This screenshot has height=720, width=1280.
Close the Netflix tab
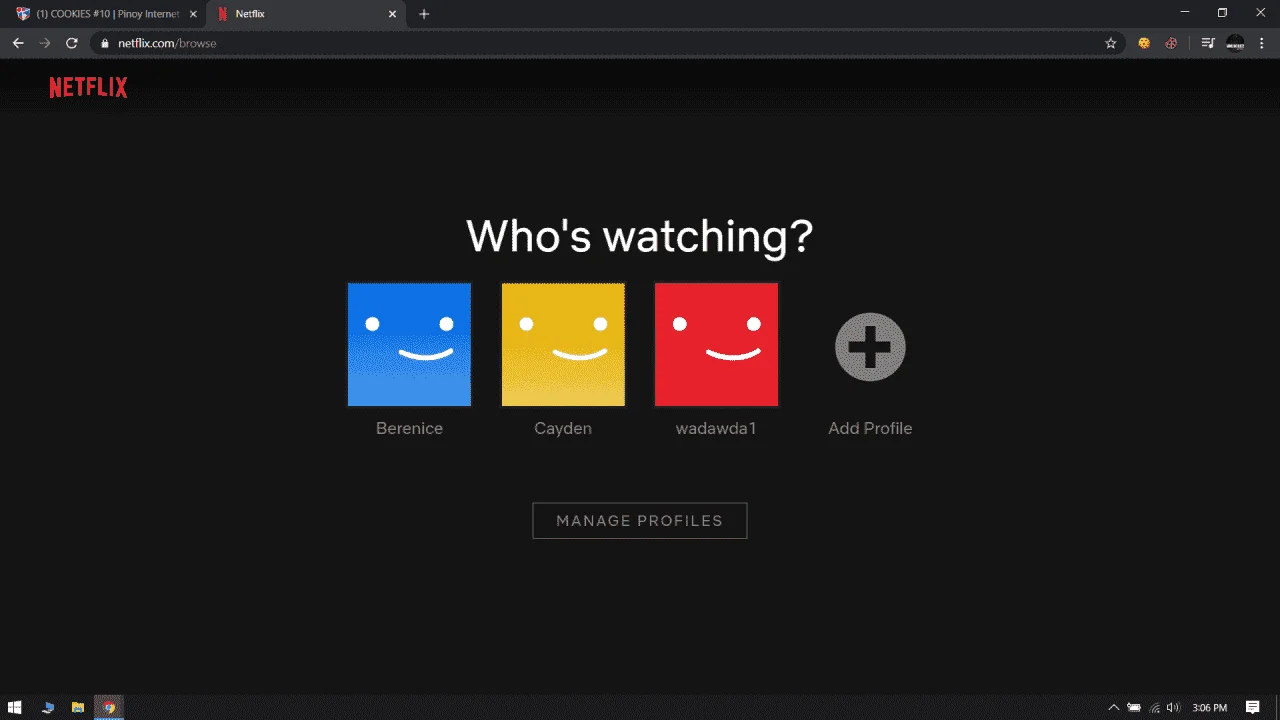pos(392,14)
